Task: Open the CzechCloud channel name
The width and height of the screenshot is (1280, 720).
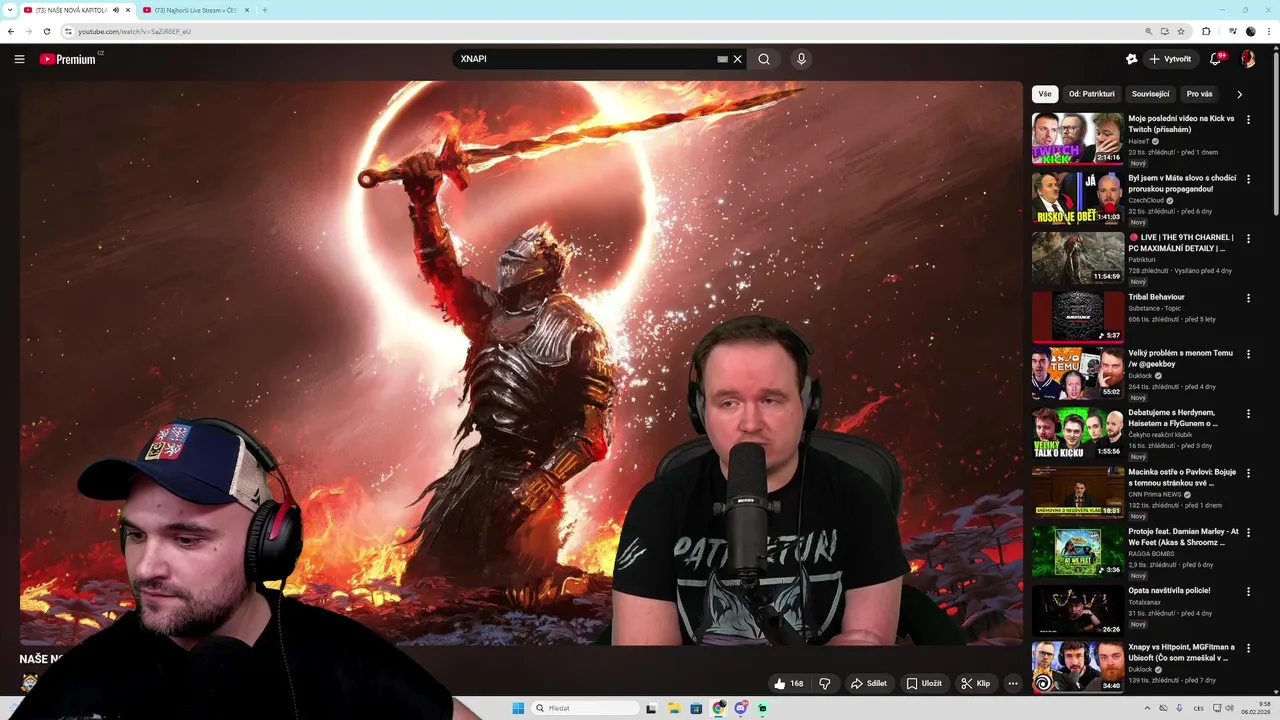Action: click(x=1146, y=201)
